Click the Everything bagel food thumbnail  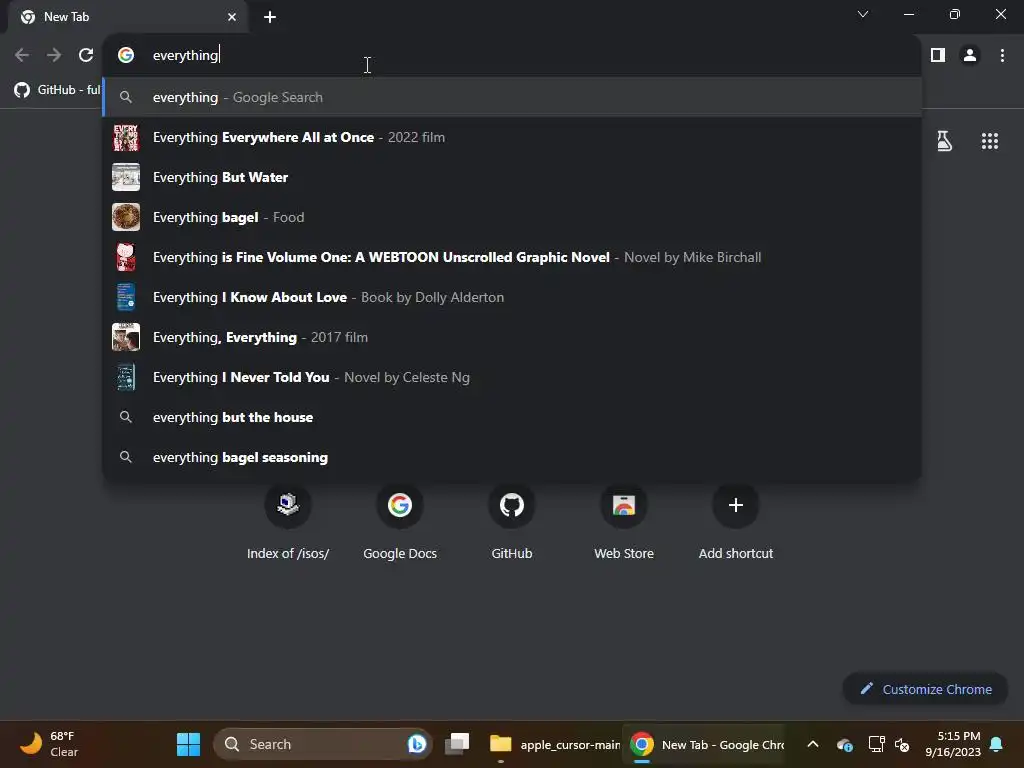click(x=126, y=217)
